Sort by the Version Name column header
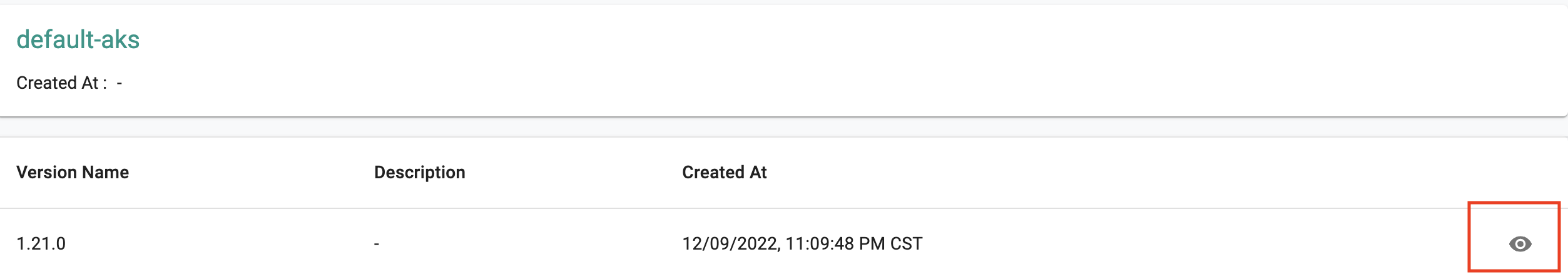This screenshot has width=1568, height=279. (73, 173)
